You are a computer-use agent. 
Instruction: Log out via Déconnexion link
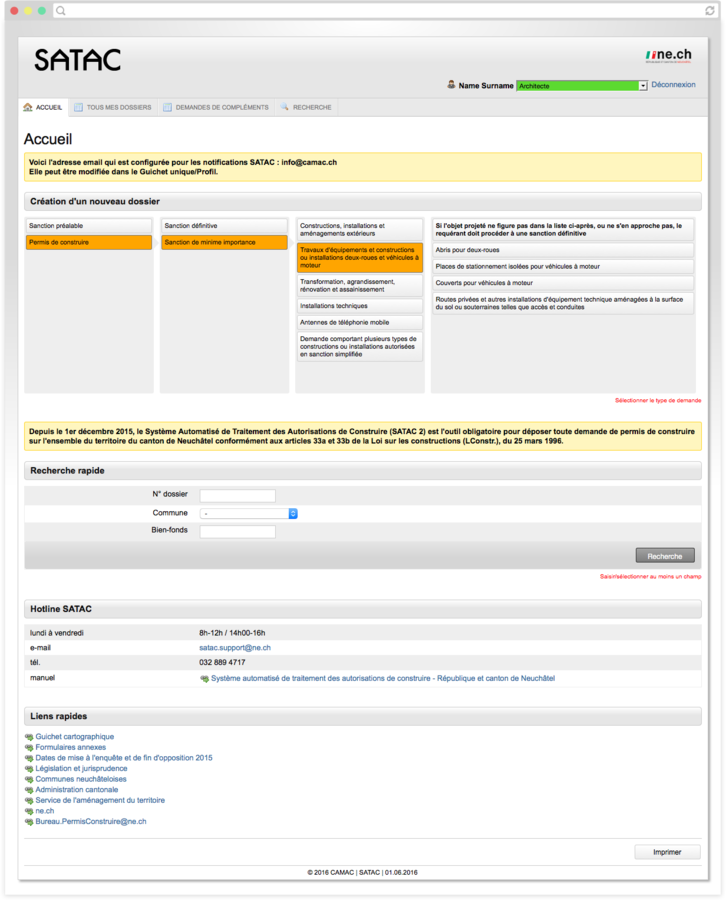(673, 84)
